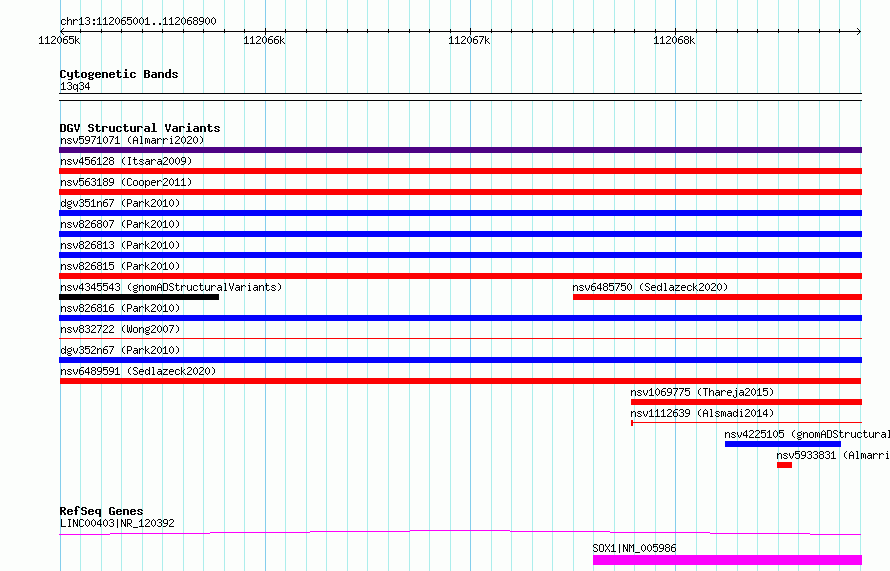Click the RefSeq Genes track title
The height and width of the screenshot is (571, 890).
point(101,511)
